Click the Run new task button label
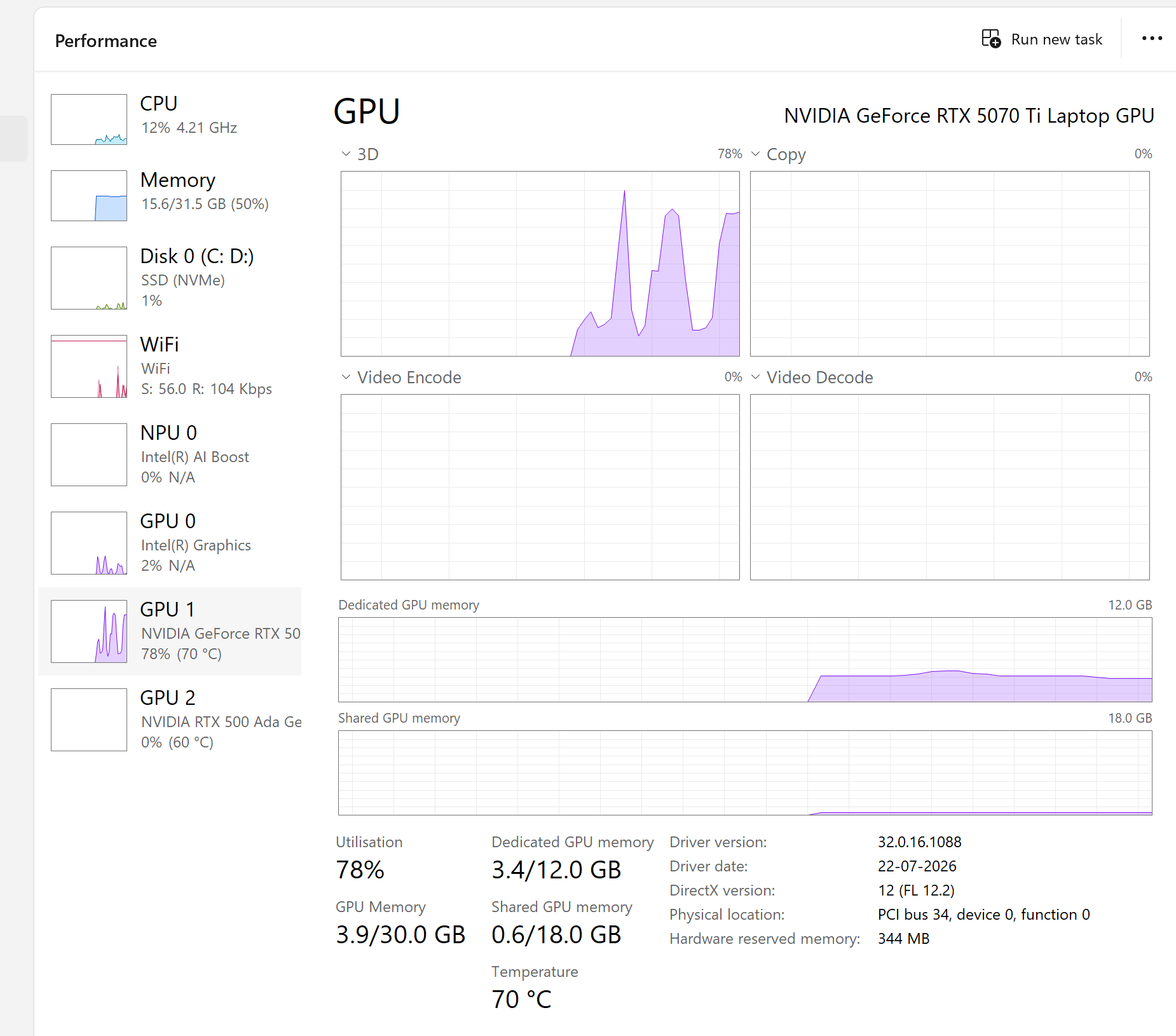Viewport: 1176px width, 1036px height. coord(1056,39)
